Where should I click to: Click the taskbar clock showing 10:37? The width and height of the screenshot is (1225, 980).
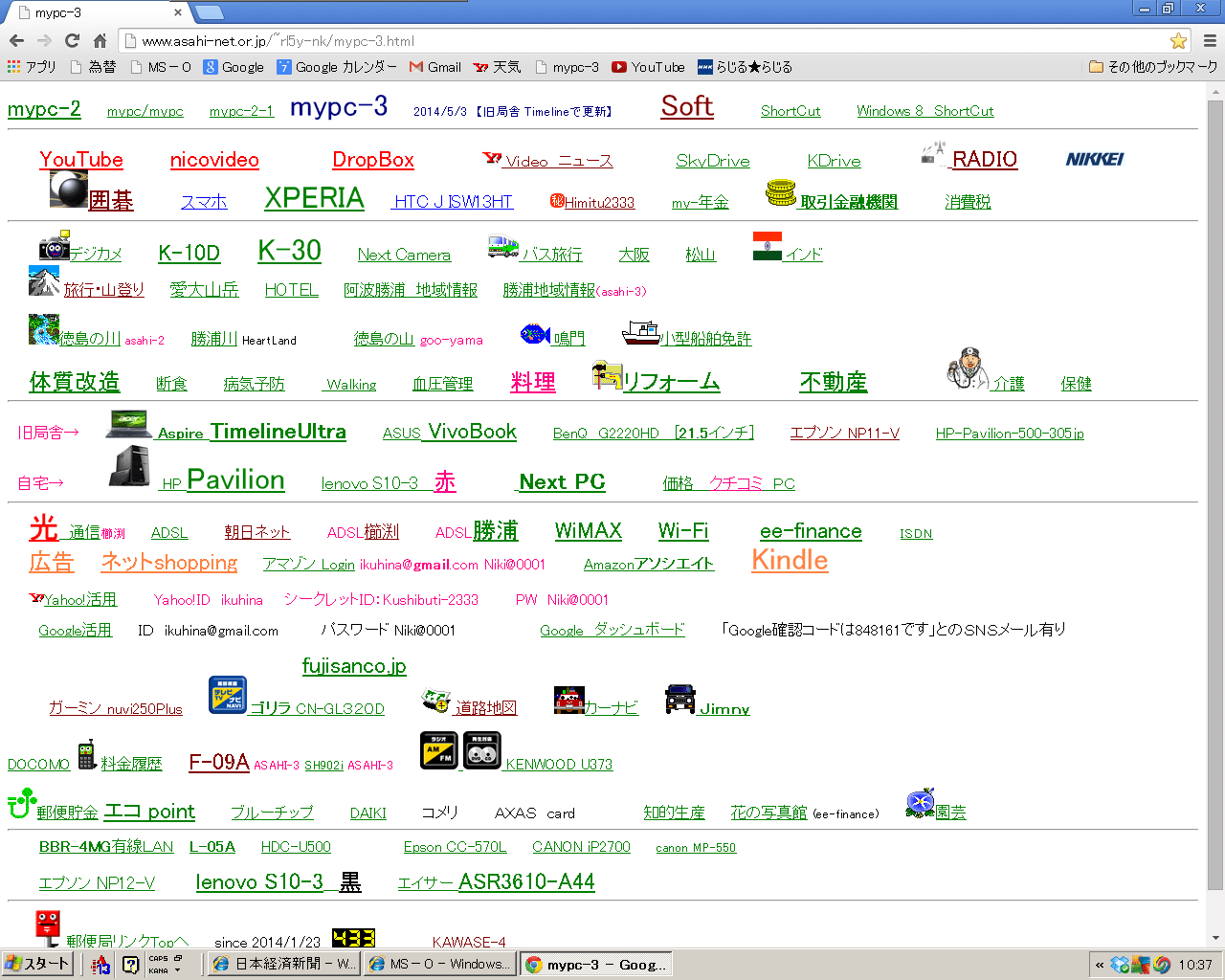(1195, 965)
